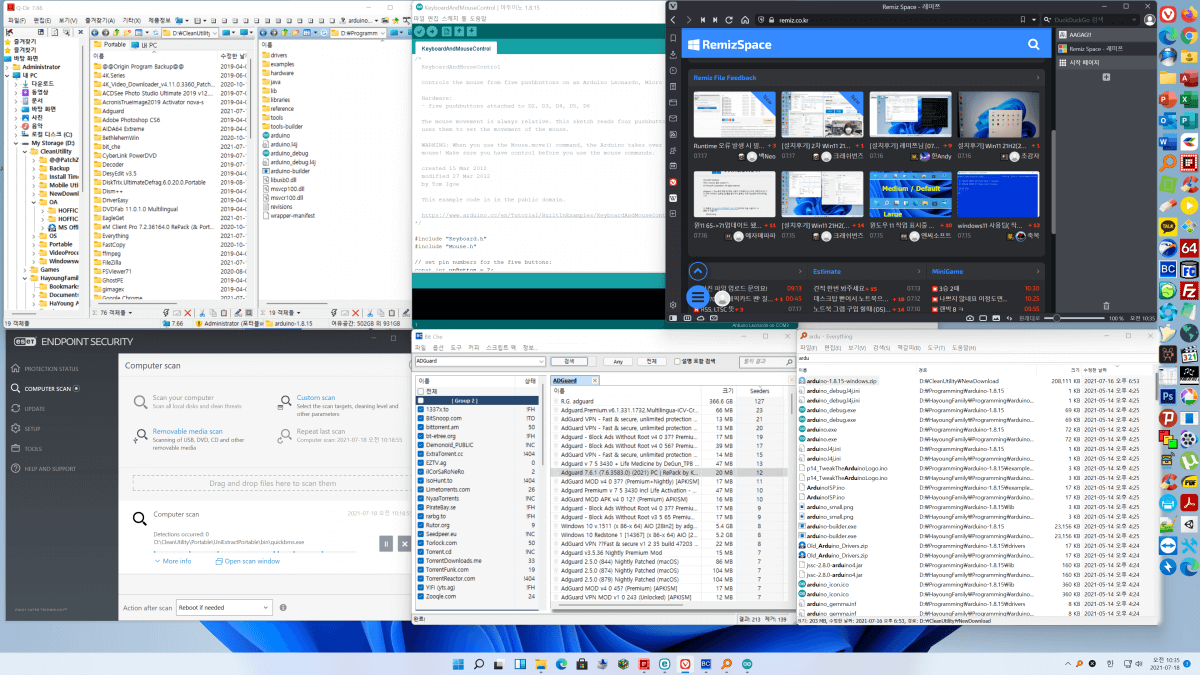Open Tools section in ESET
This screenshot has height=675, width=1200.
coord(26,448)
